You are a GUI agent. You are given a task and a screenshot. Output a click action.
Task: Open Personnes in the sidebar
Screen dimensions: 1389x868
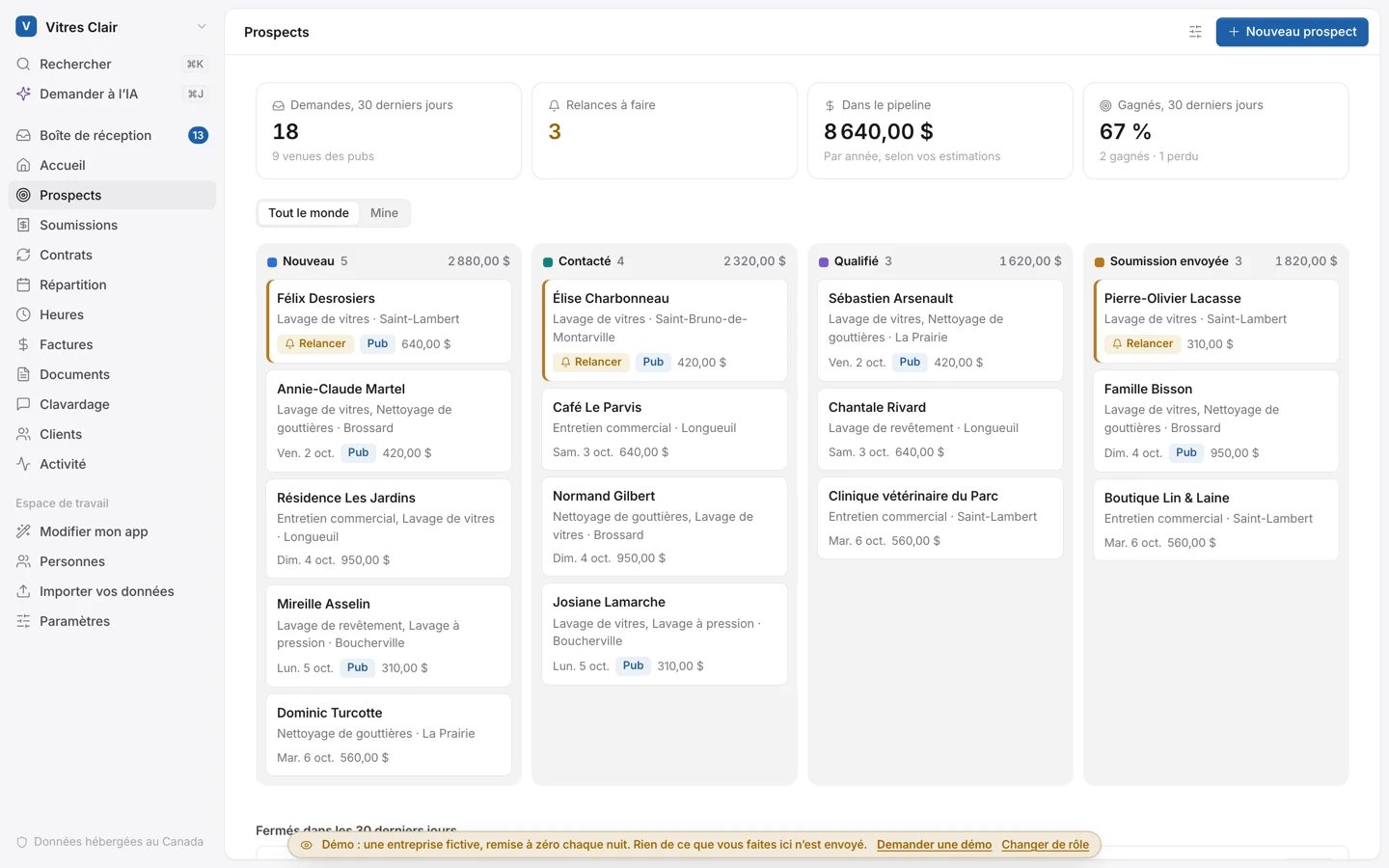click(x=112, y=561)
